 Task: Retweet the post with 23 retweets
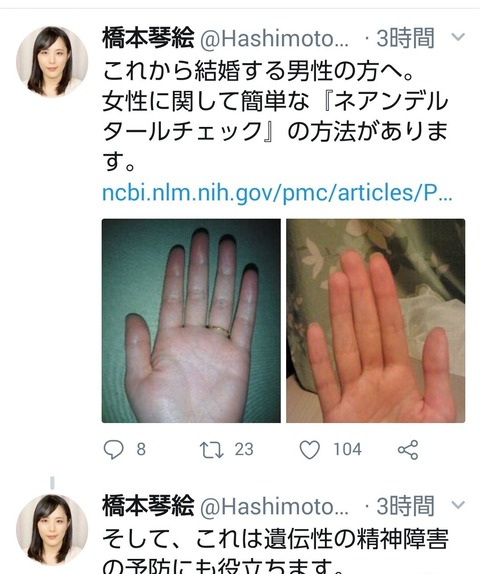click(212, 450)
